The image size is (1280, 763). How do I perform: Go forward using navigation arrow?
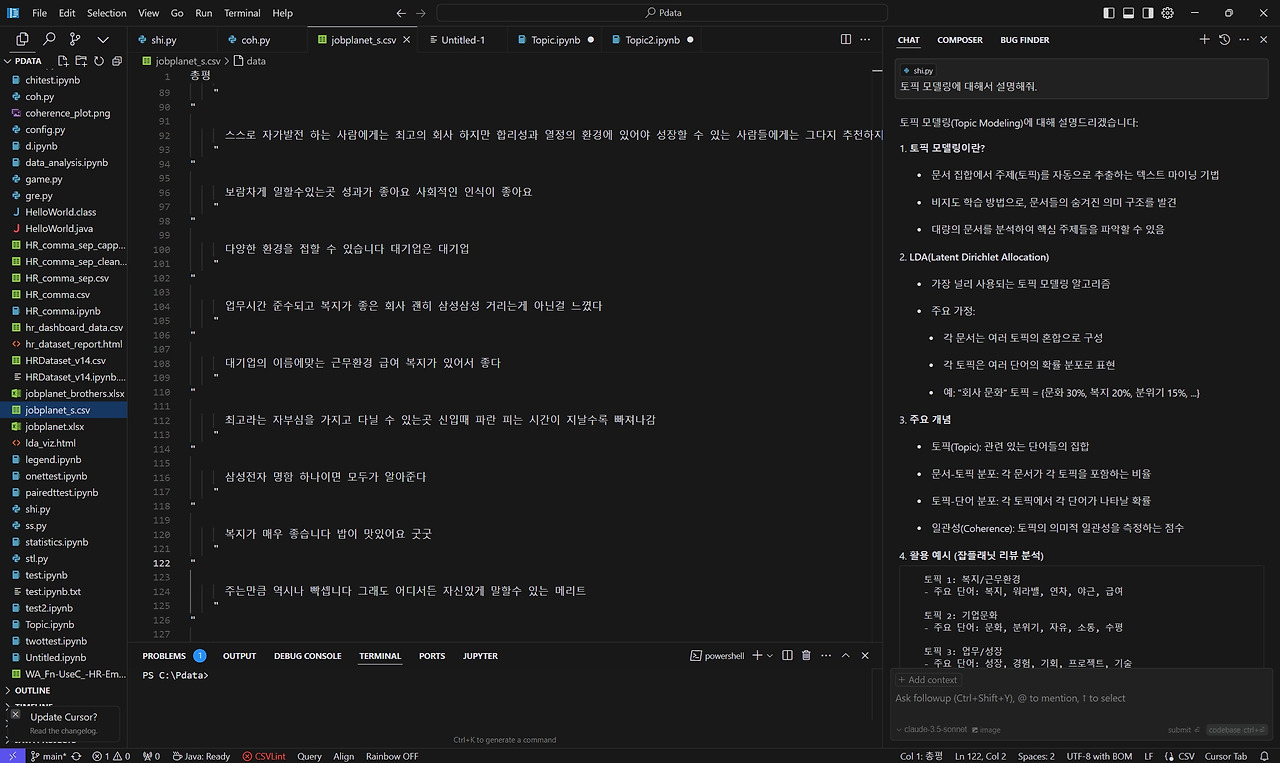(x=421, y=13)
